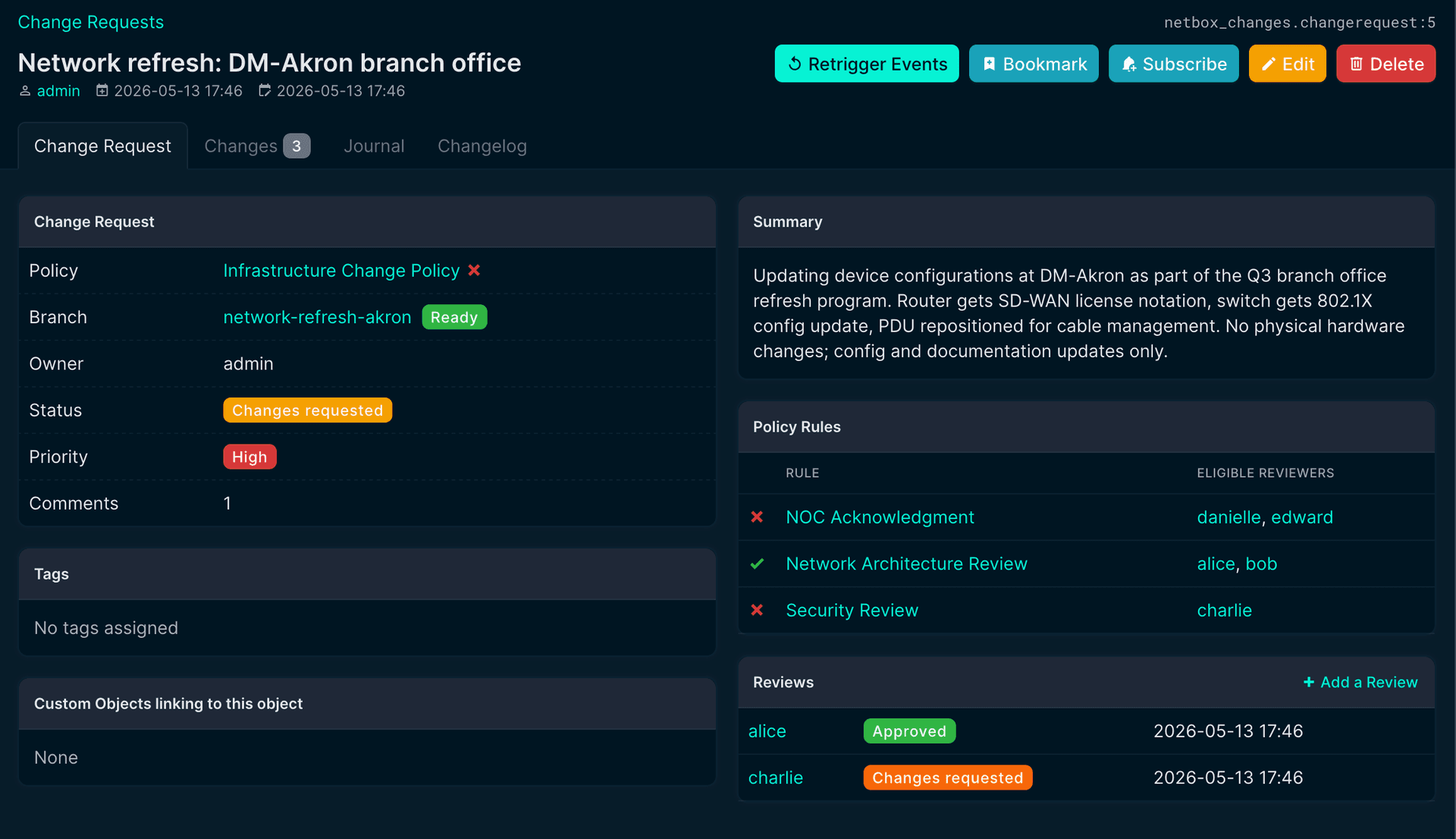Go to Change Requests breadcrumb
1456x839 pixels.
point(91,22)
